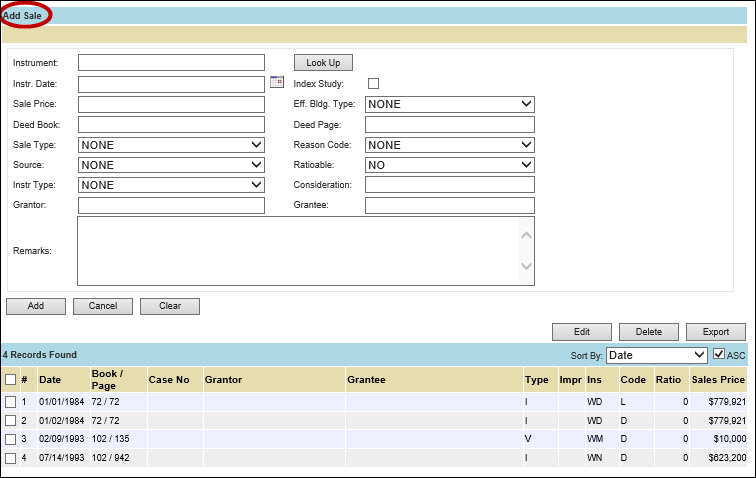Click the 01/02/1984 date cell

click(62, 421)
